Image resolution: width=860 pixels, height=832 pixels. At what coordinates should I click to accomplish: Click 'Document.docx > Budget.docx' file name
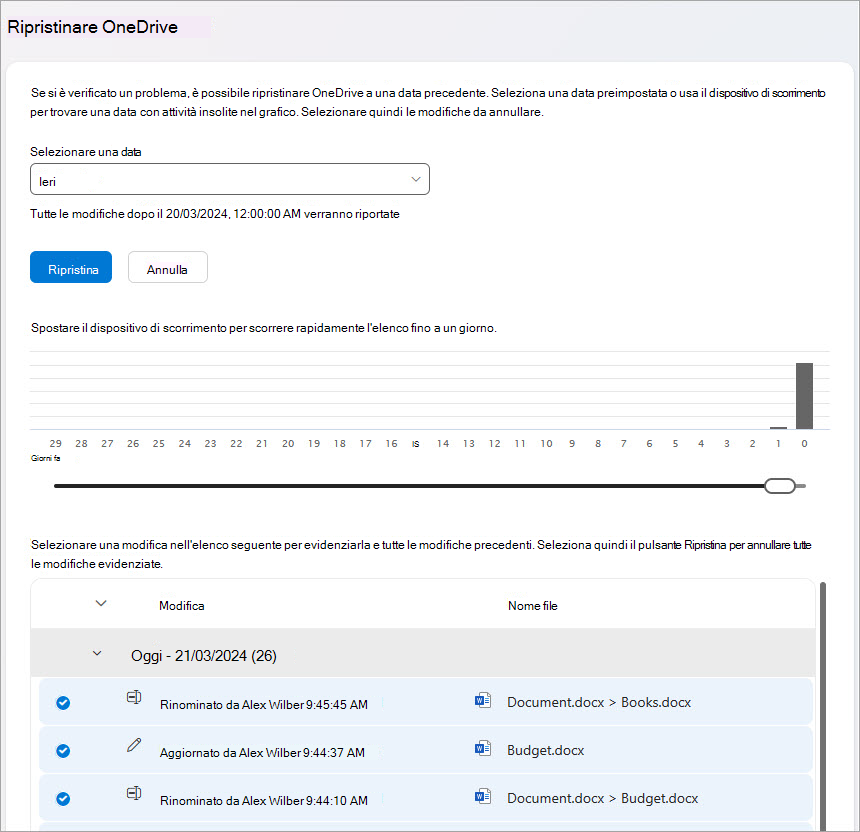coord(603,799)
